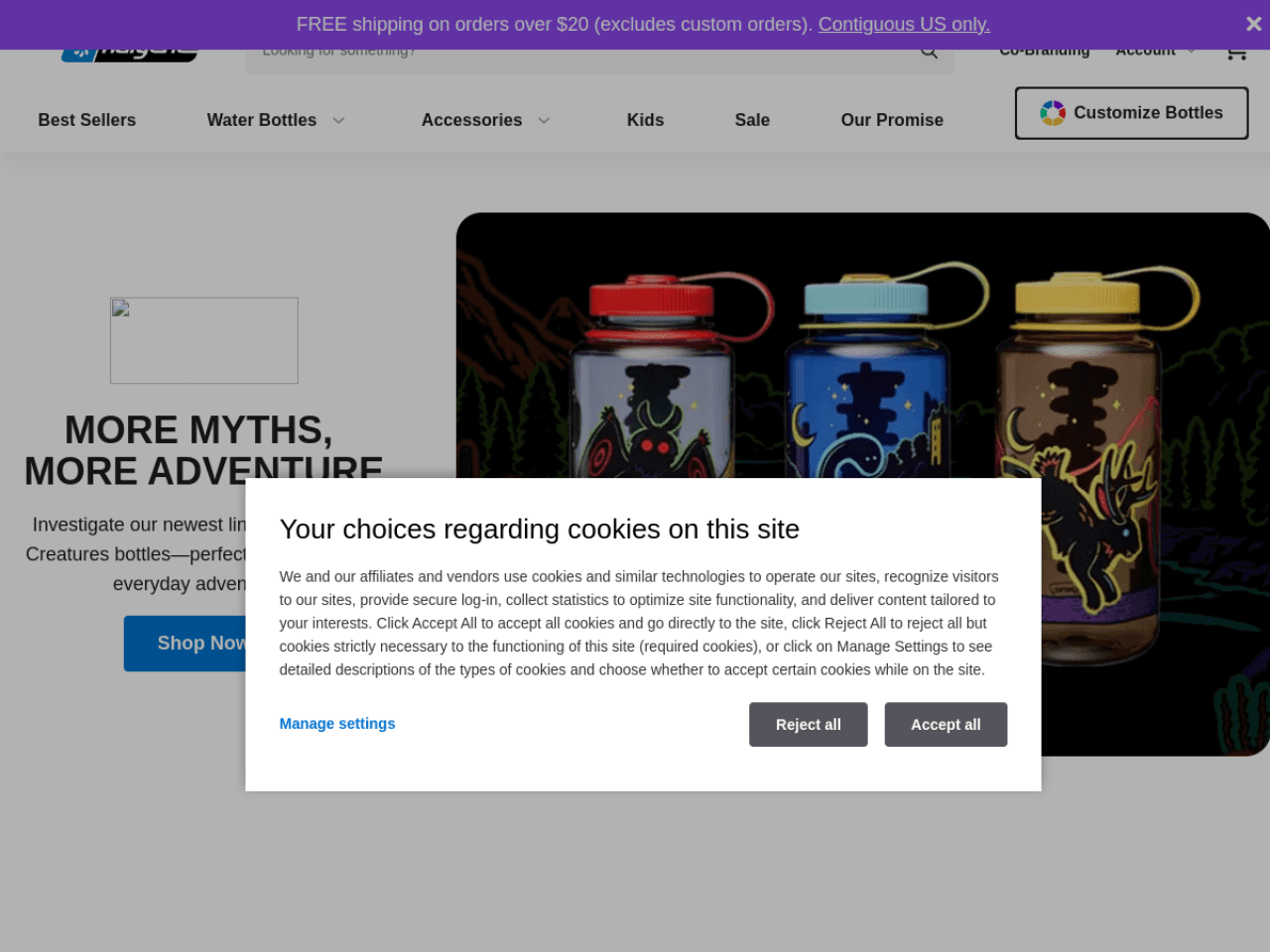
Task: Focus the Looking for something search field
Action: 585,56
